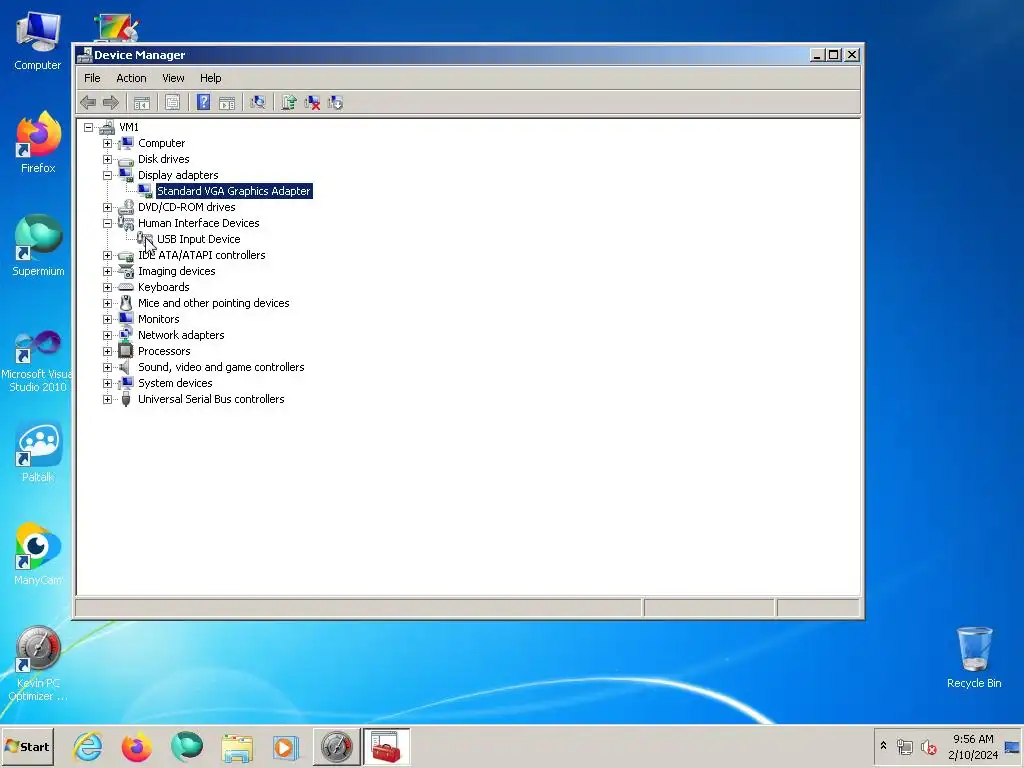Screen dimensions: 1024x768
Task: Click the muted volume tray icon
Action: [928, 746]
